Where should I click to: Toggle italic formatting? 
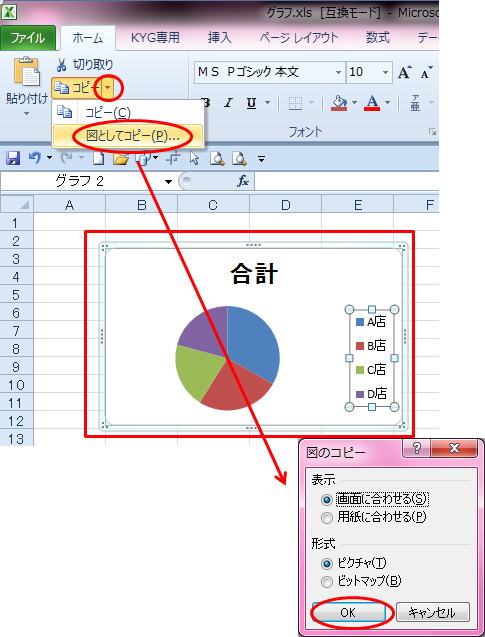click(228, 103)
